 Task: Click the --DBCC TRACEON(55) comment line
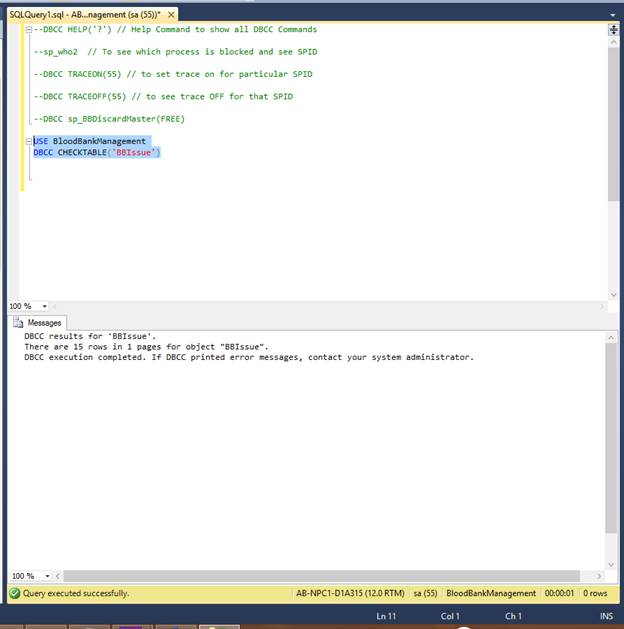173,74
